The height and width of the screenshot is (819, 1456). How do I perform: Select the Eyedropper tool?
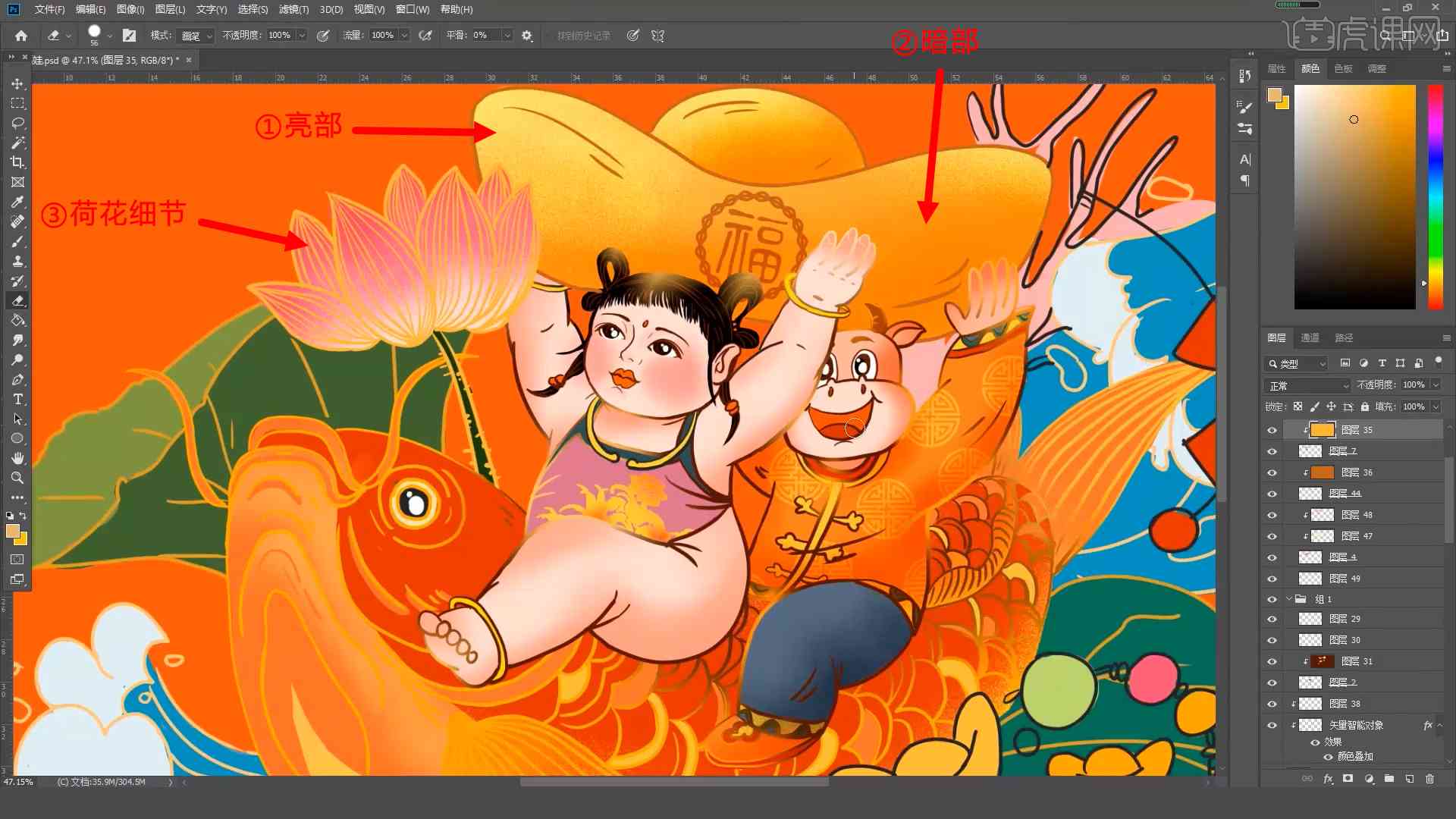tap(17, 202)
